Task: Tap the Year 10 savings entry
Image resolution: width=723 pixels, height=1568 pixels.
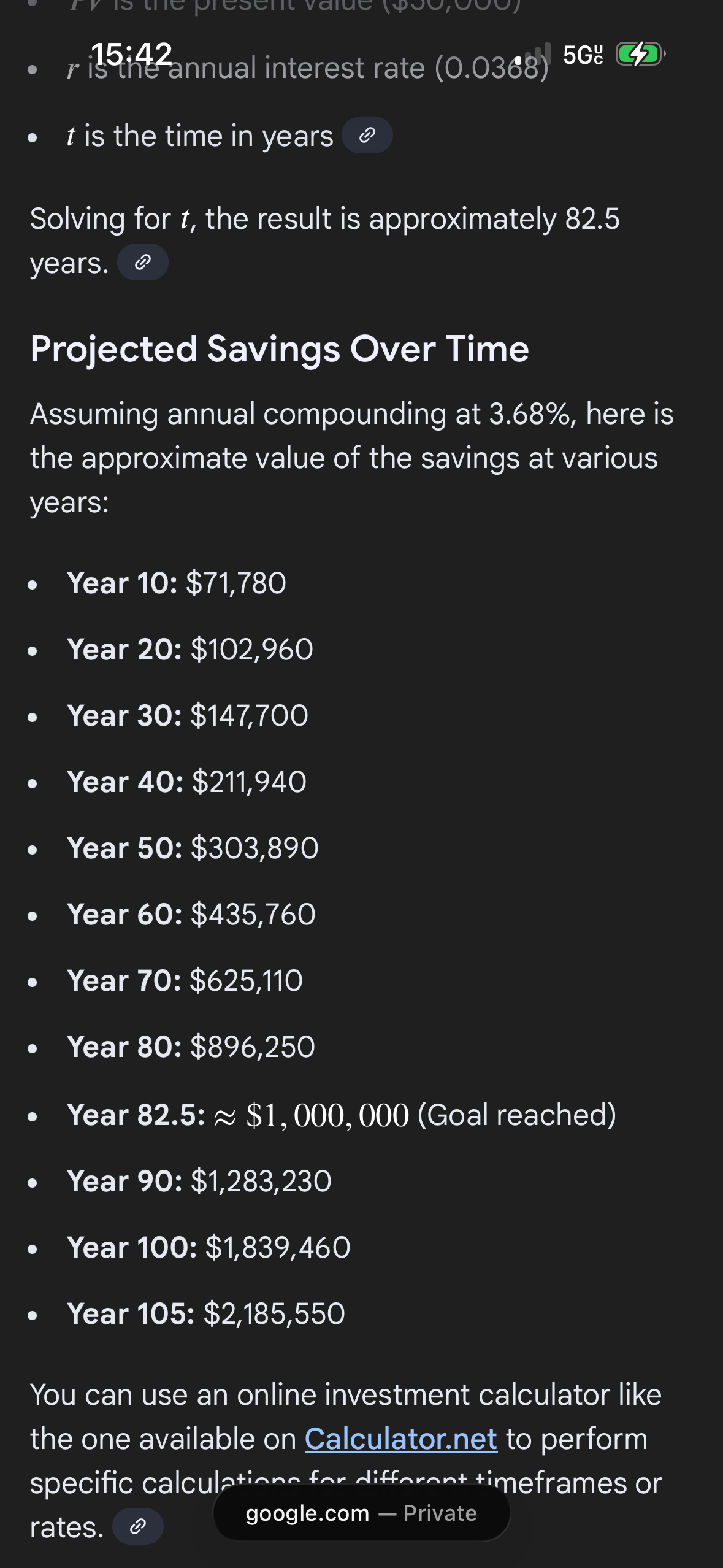Action: tap(177, 583)
